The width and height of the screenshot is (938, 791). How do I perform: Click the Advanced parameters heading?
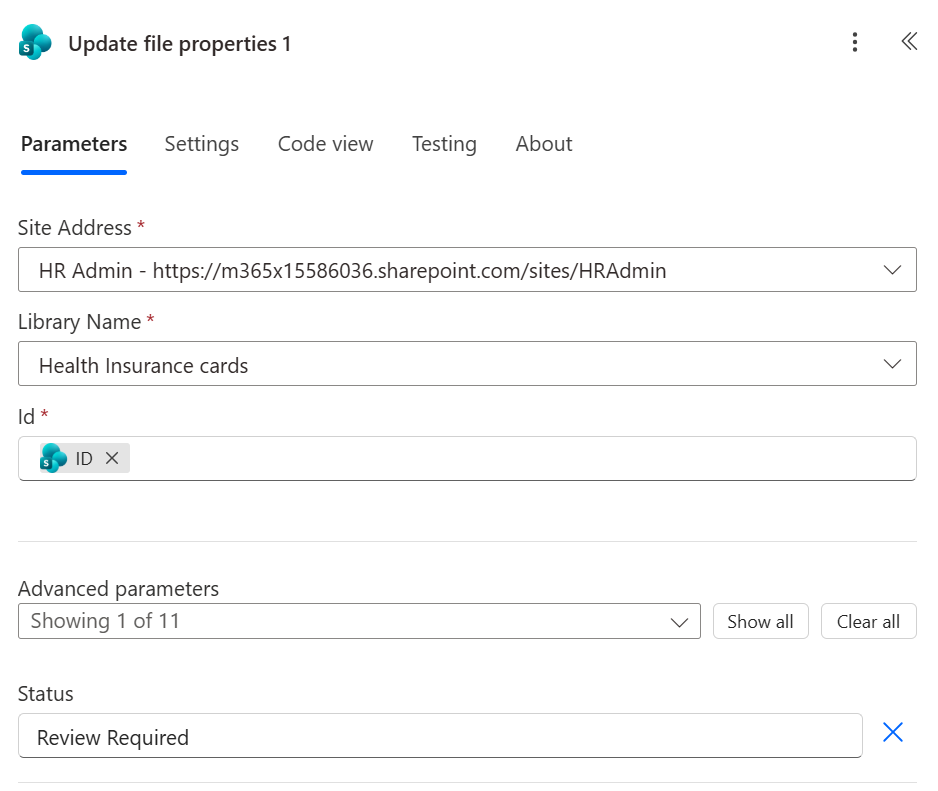pos(118,589)
